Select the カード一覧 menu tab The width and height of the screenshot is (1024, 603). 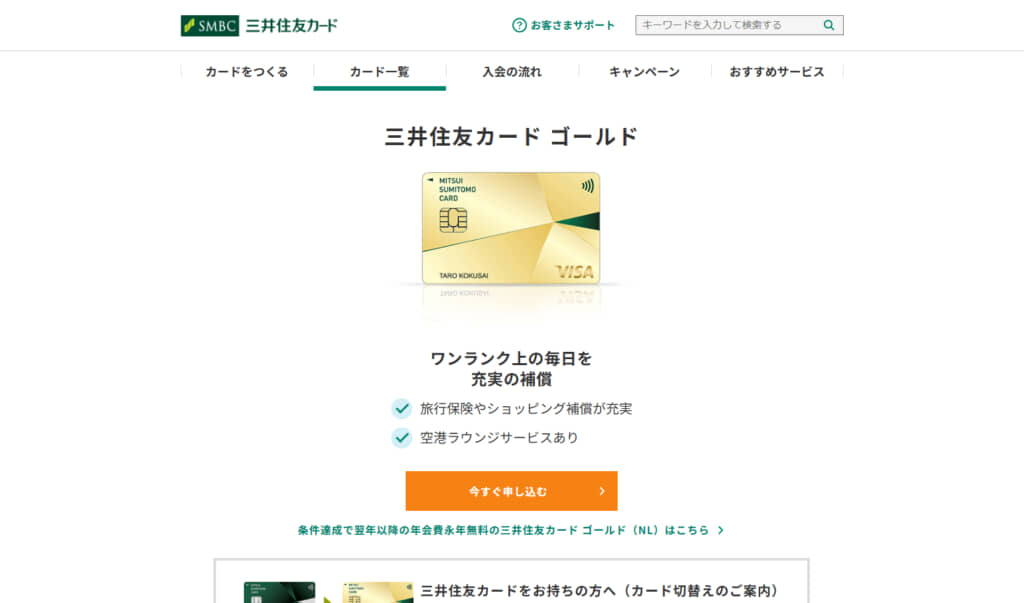pos(379,72)
